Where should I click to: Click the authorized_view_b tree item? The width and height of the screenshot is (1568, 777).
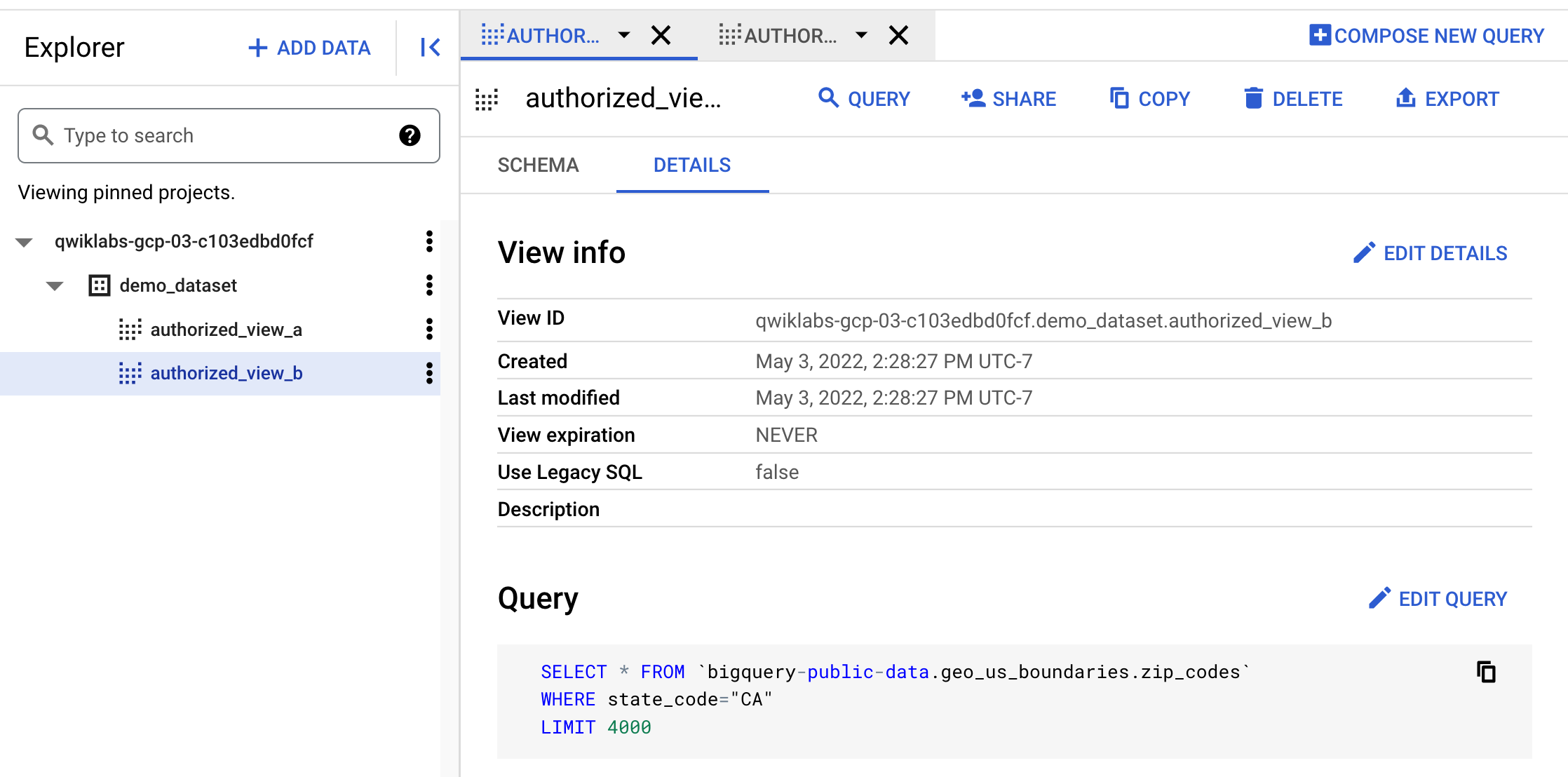click(226, 374)
